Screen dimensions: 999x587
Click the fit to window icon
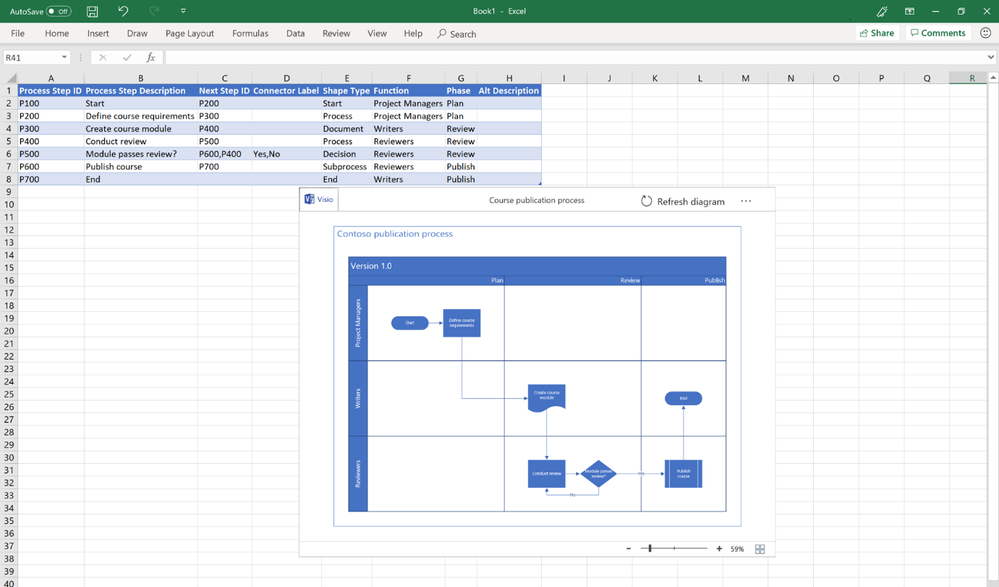pyautogui.click(x=759, y=549)
